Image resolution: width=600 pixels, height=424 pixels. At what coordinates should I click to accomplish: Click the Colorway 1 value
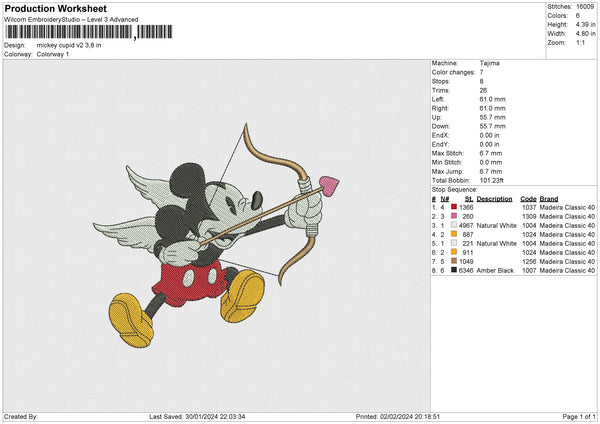click(53, 54)
